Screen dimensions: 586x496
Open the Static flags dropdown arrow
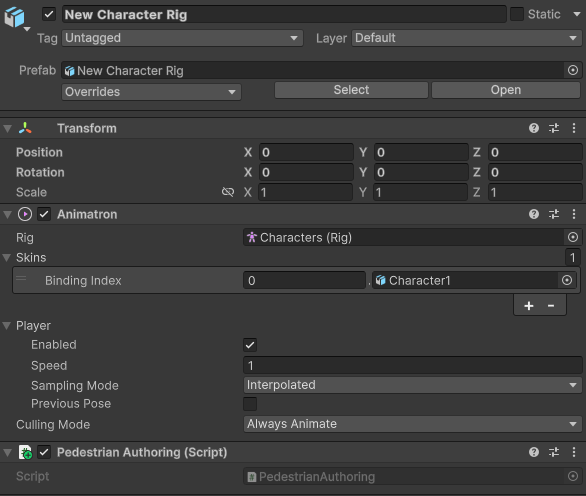pos(577,14)
